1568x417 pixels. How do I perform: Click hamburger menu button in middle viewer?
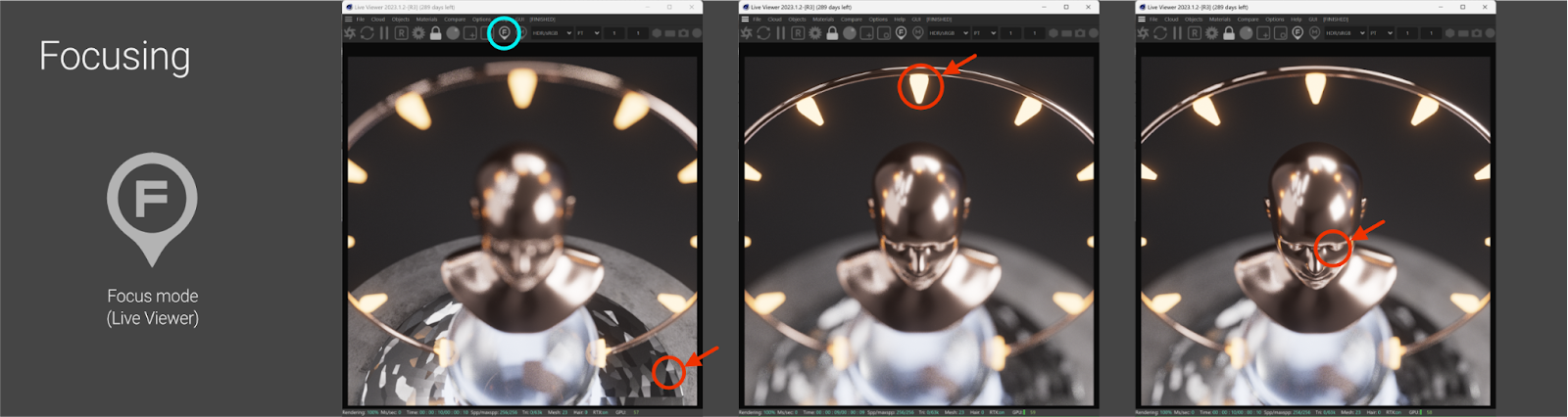[745, 20]
